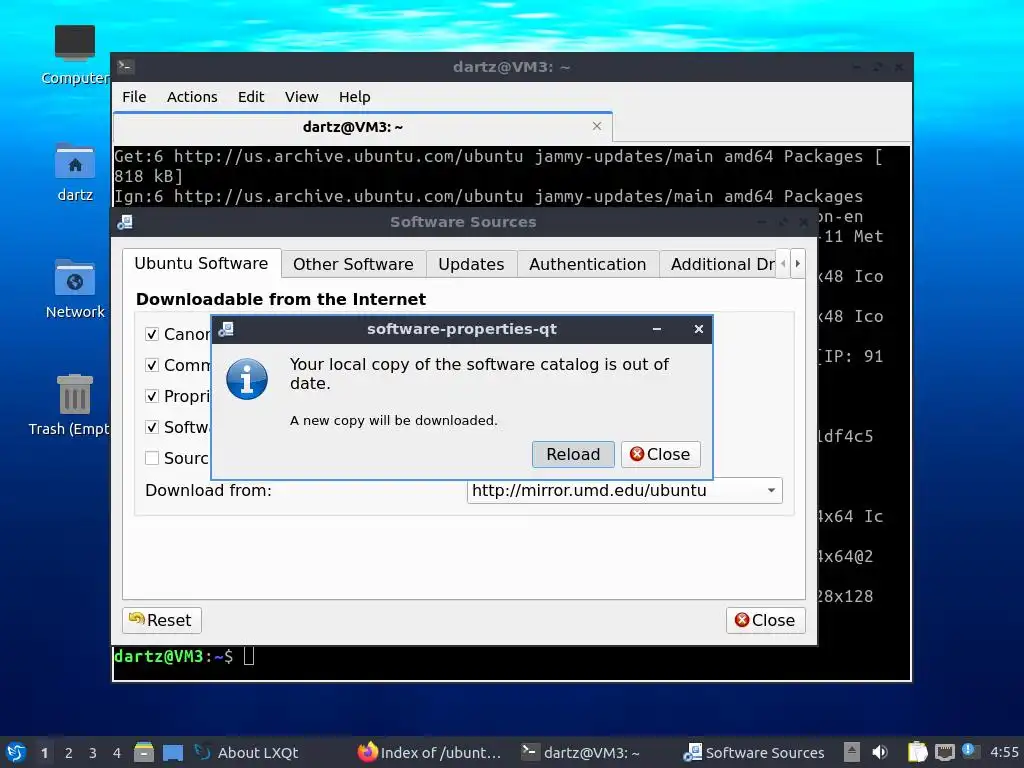Switch to the Updates tab

pos(471,264)
